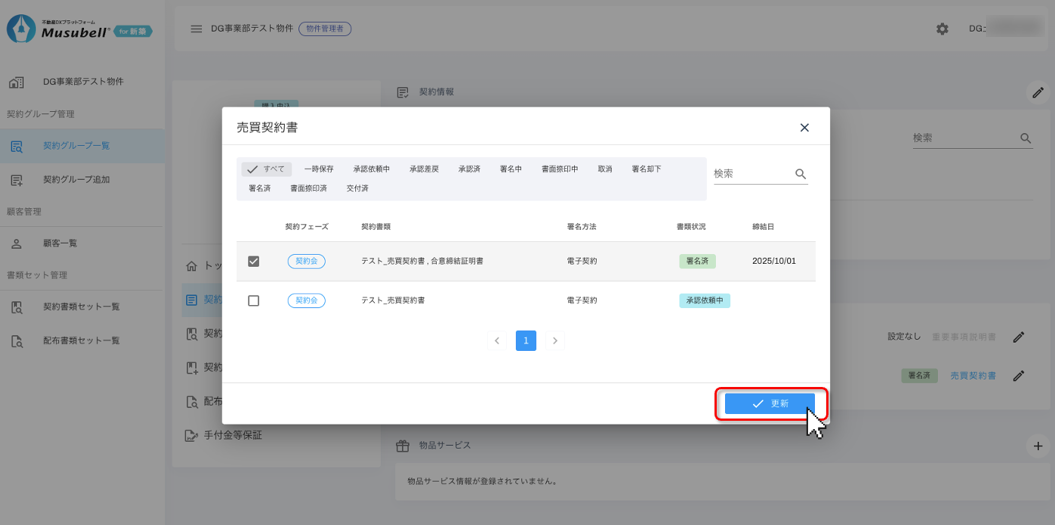Click the 検索 input field in dialog
The width and height of the screenshot is (1055, 525).
(750, 174)
